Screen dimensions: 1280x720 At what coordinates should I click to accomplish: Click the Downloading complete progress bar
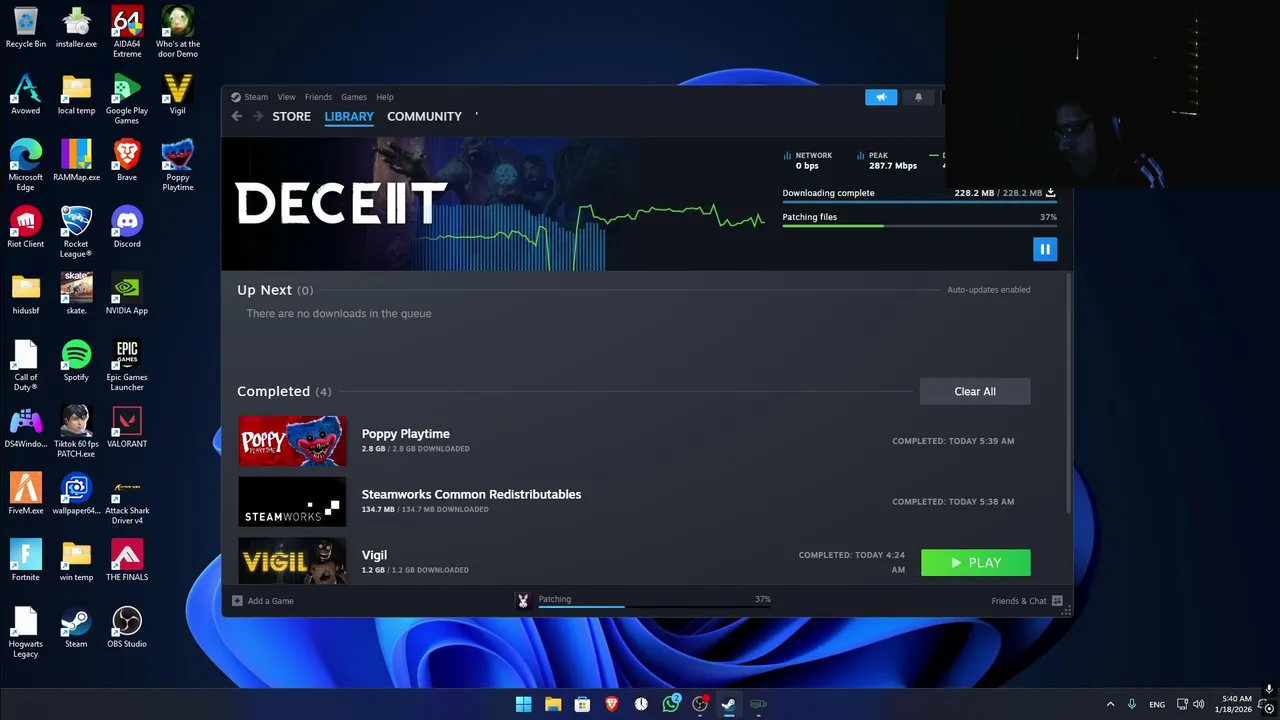(919, 202)
